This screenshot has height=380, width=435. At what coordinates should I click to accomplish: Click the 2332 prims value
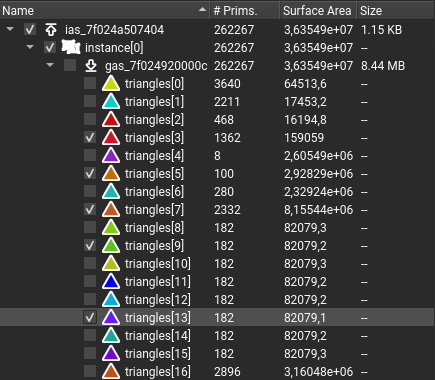click(x=227, y=210)
